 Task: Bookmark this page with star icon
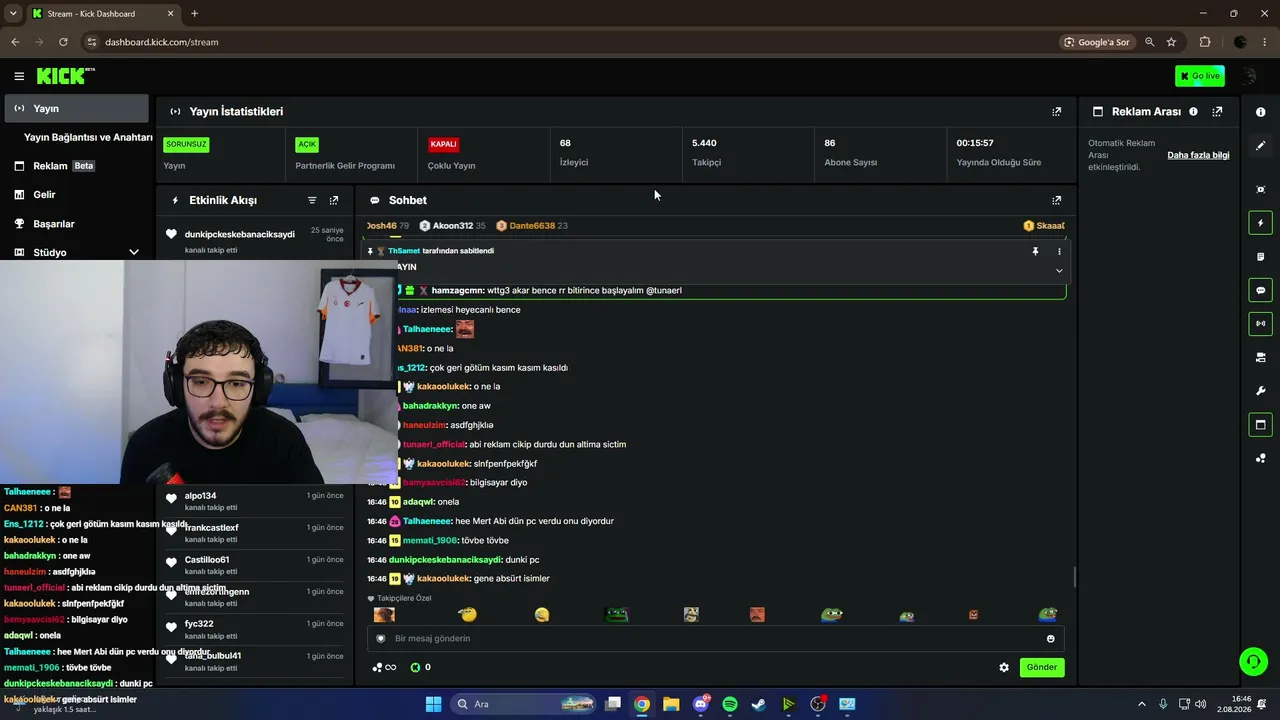tap(1171, 42)
